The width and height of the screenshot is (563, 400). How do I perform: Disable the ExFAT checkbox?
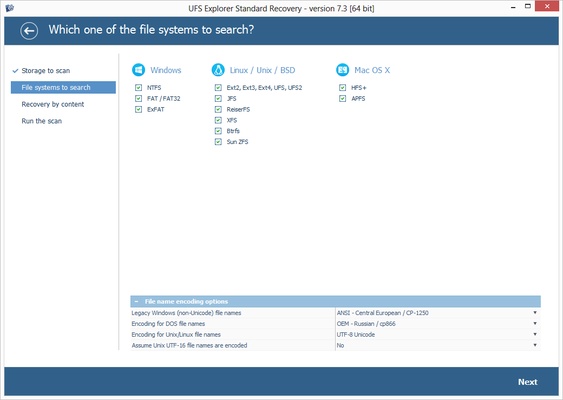click(x=139, y=110)
